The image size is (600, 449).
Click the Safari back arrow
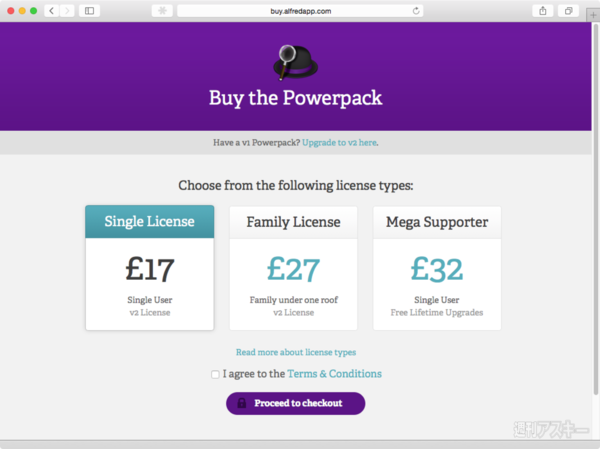(x=50, y=10)
